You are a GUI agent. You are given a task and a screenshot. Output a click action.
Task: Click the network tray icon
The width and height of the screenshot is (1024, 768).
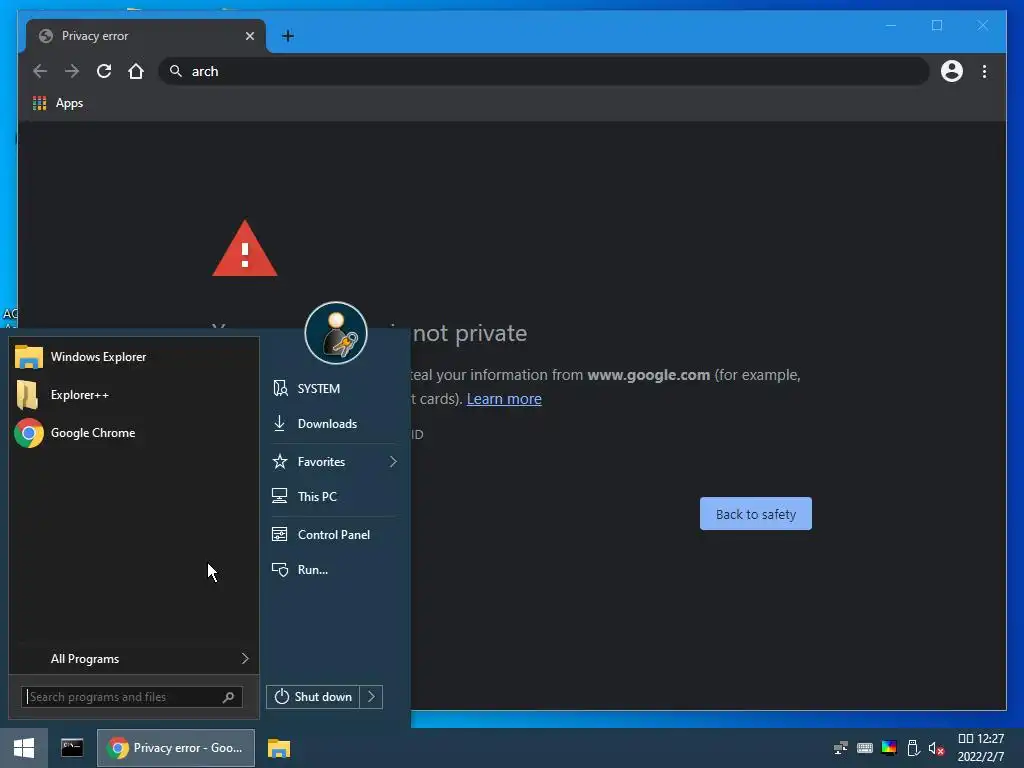840,748
